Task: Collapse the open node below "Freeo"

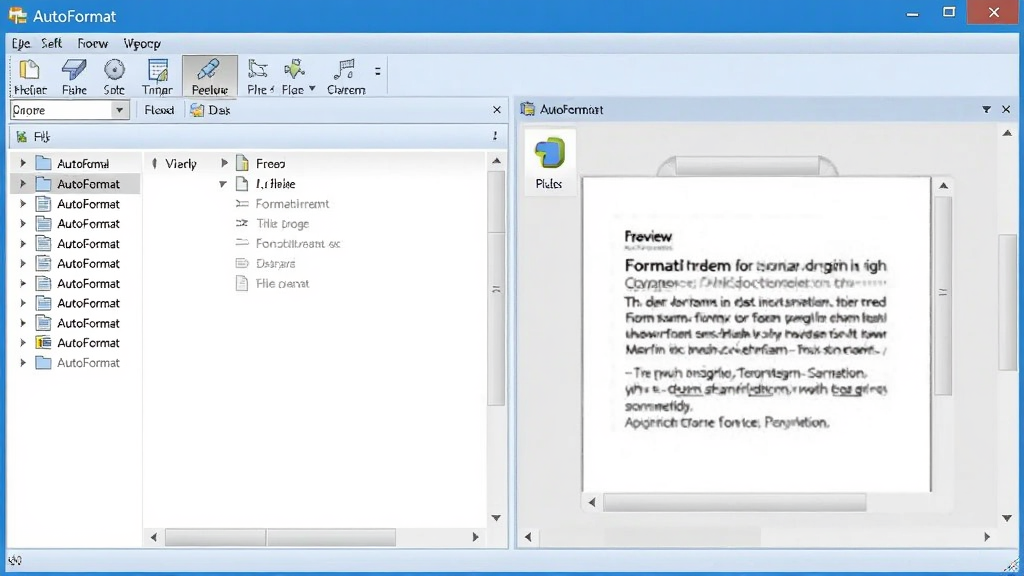Action: pyautogui.click(x=223, y=184)
